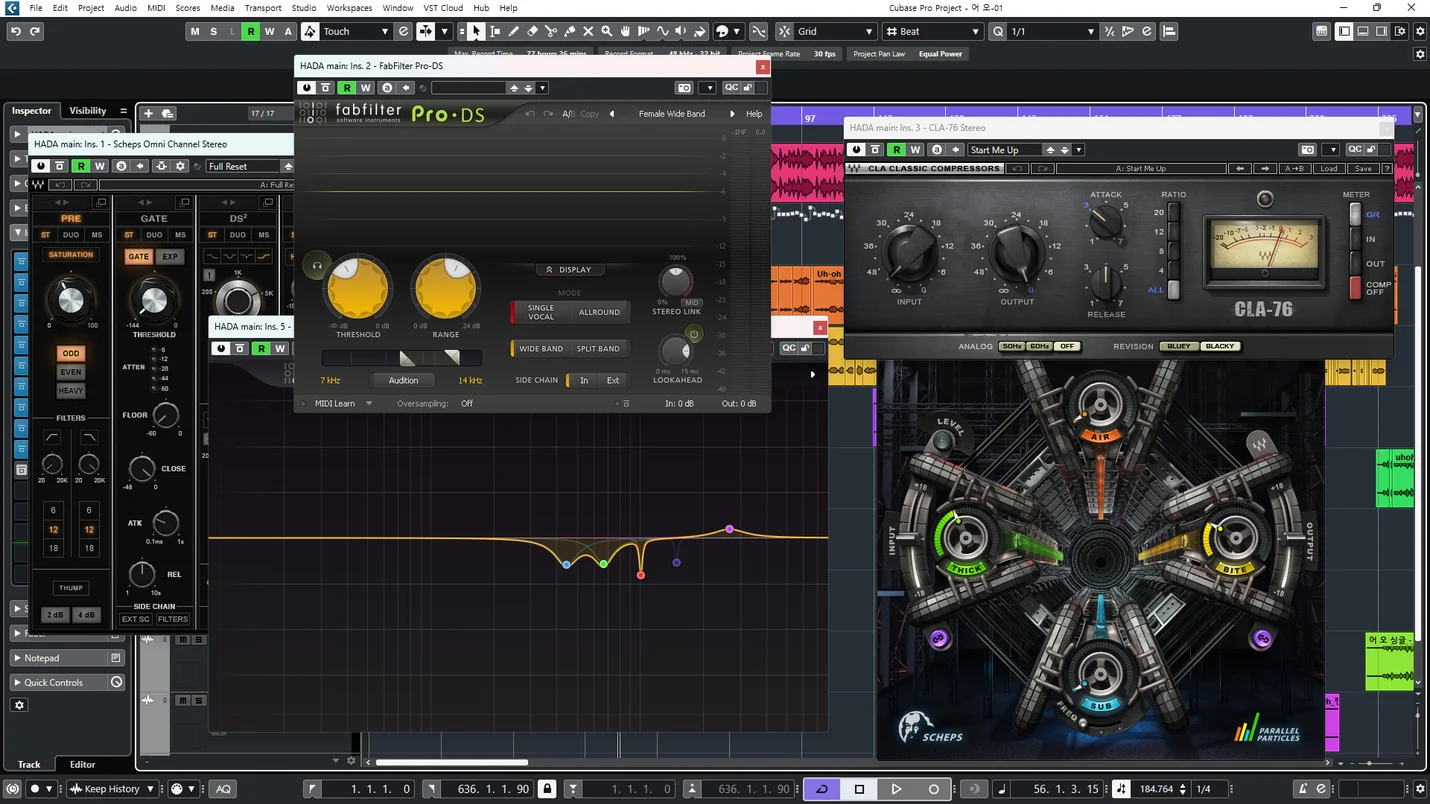Select Allround mode in Pro-DS
This screenshot has width=1430, height=804.
pyautogui.click(x=599, y=312)
